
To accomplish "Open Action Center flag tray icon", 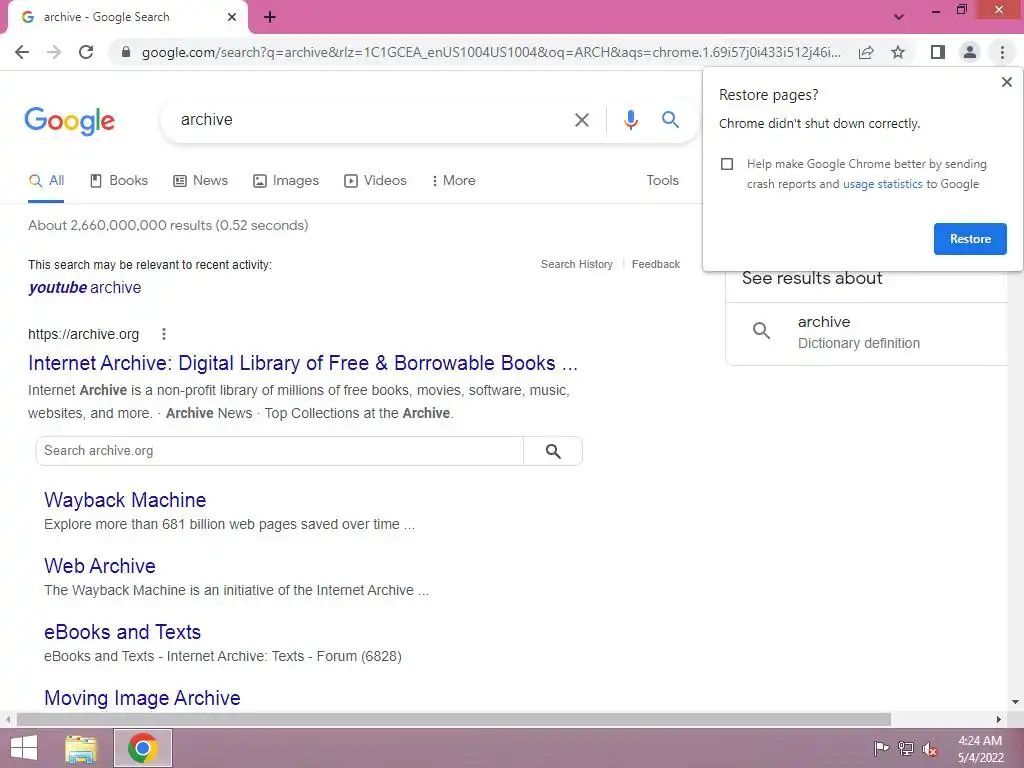I will point(882,749).
